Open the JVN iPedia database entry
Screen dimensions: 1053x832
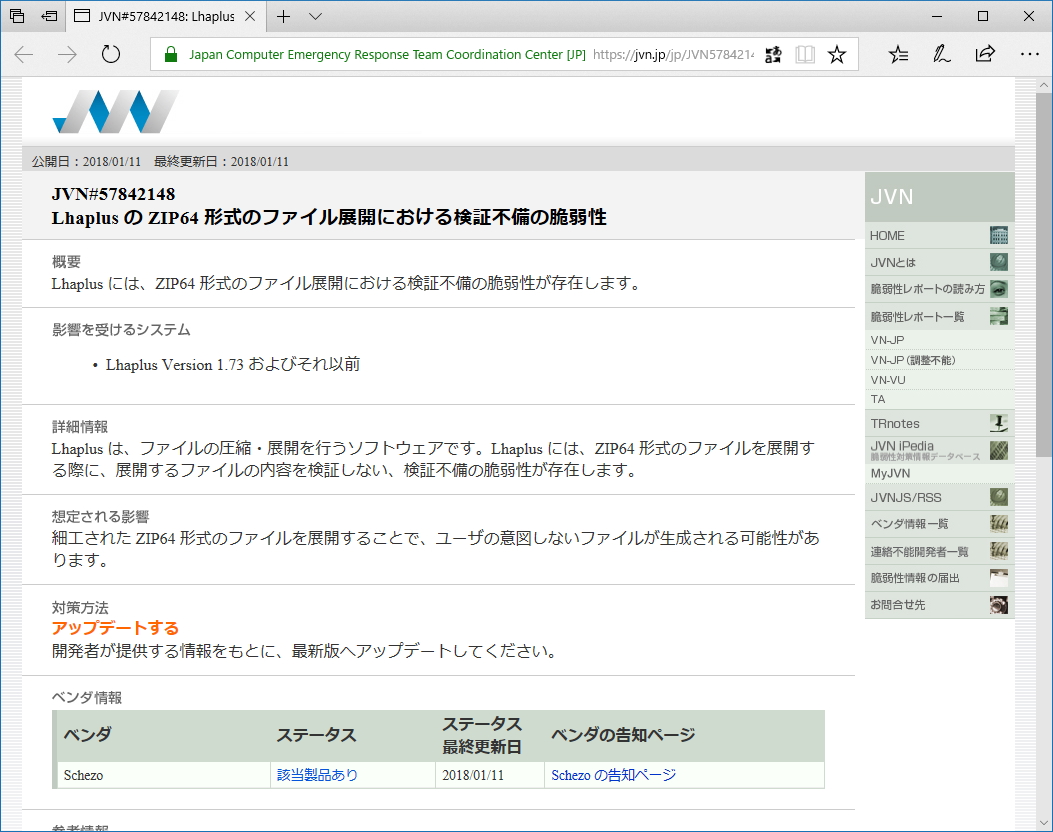(912, 452)
